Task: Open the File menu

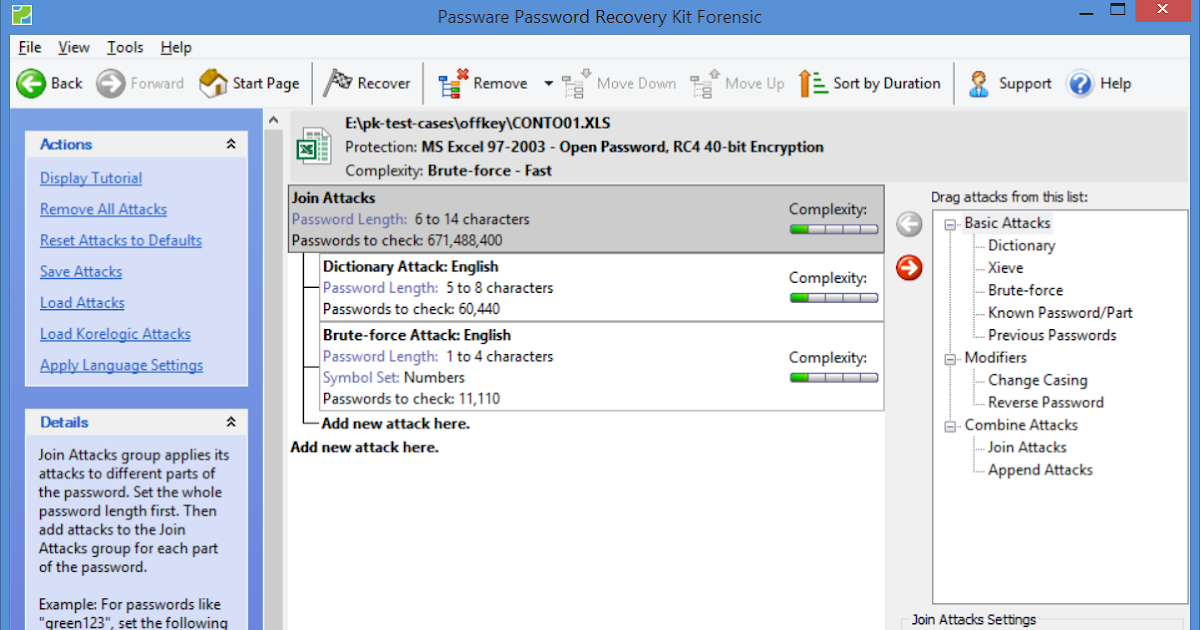Action: 30,47
